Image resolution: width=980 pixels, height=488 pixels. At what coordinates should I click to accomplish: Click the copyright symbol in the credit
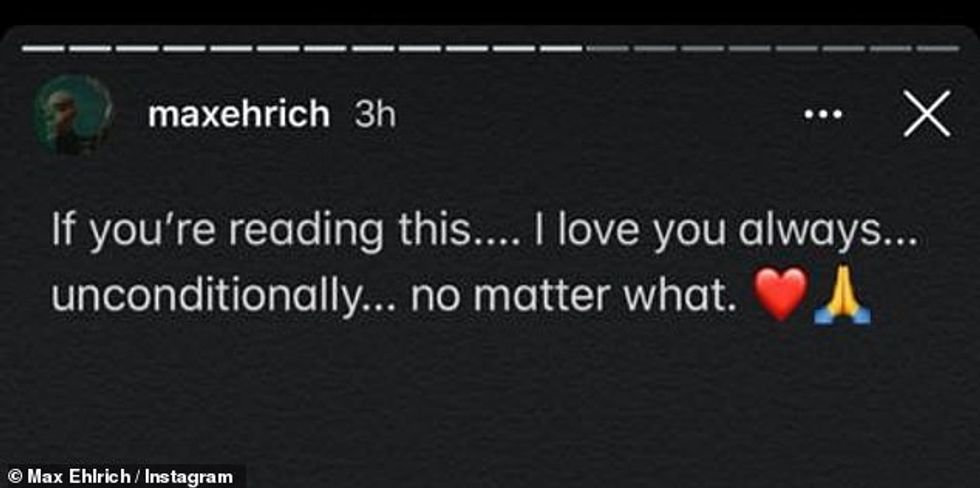14,477
